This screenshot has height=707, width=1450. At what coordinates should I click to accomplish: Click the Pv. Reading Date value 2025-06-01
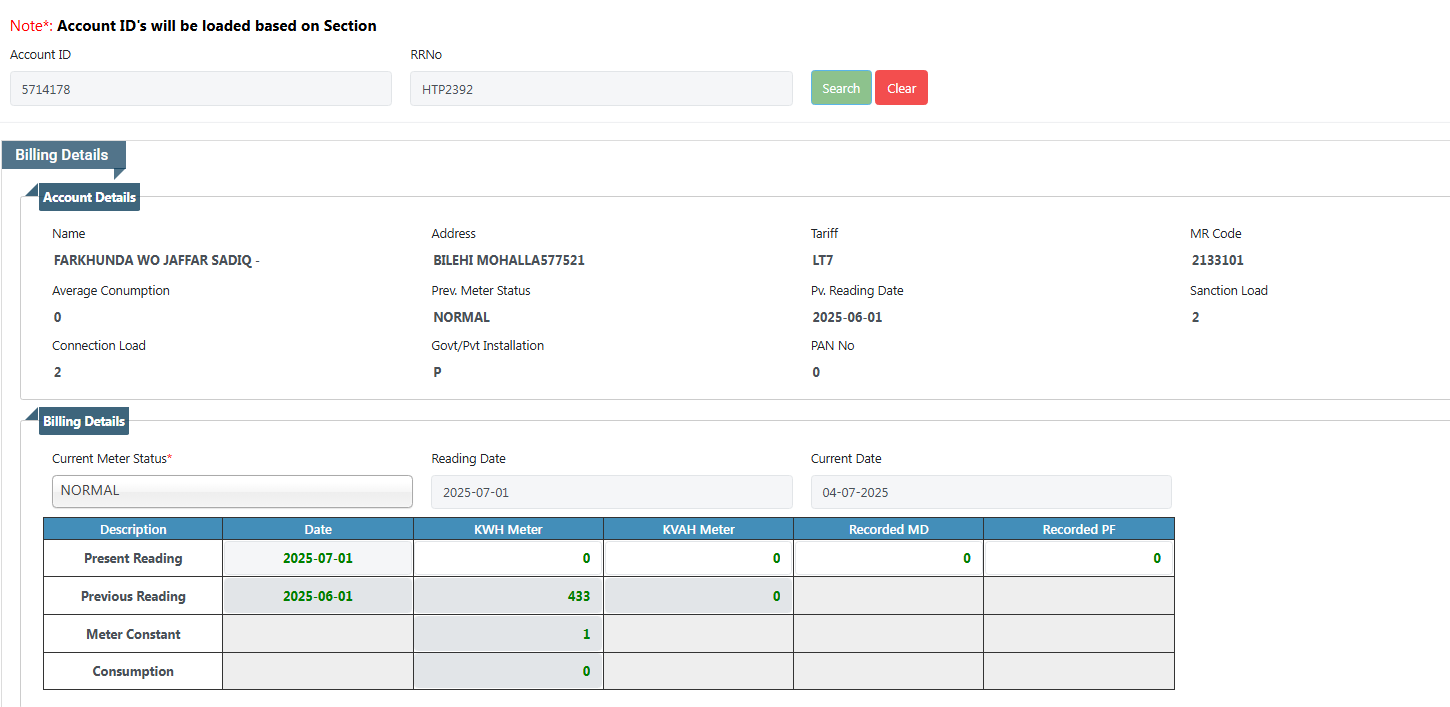(848, 317)
